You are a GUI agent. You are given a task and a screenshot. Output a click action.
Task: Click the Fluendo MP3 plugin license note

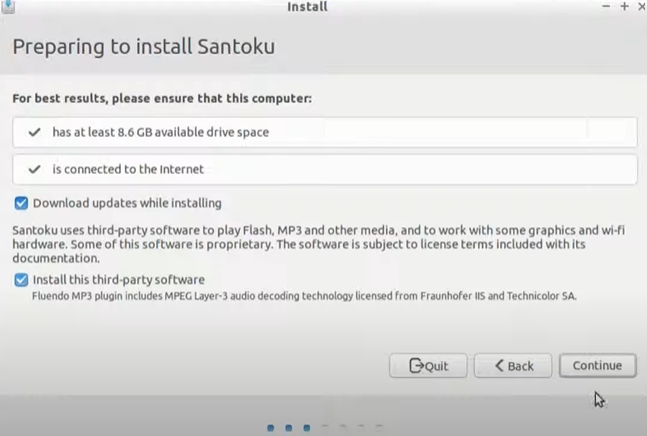(x=305, y=296)
